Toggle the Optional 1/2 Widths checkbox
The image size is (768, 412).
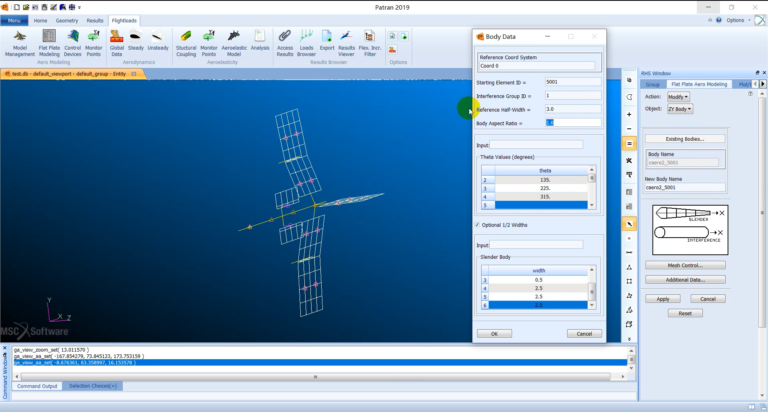pyautogui.click(x=478, y=225)
